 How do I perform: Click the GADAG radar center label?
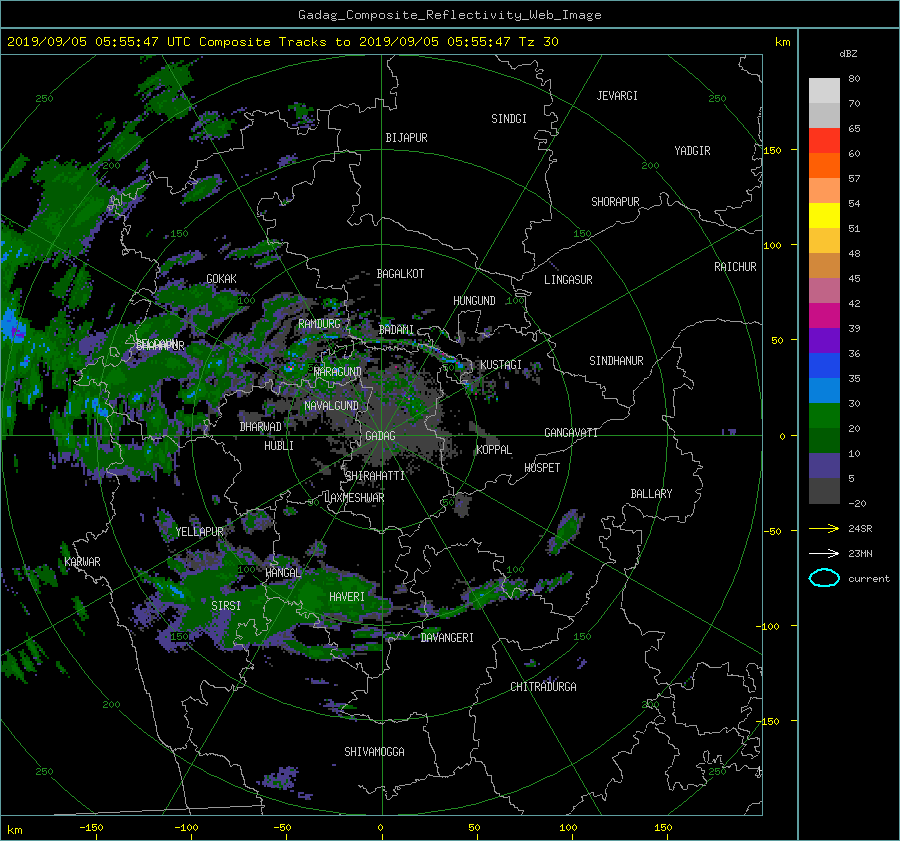coord(381,436)
